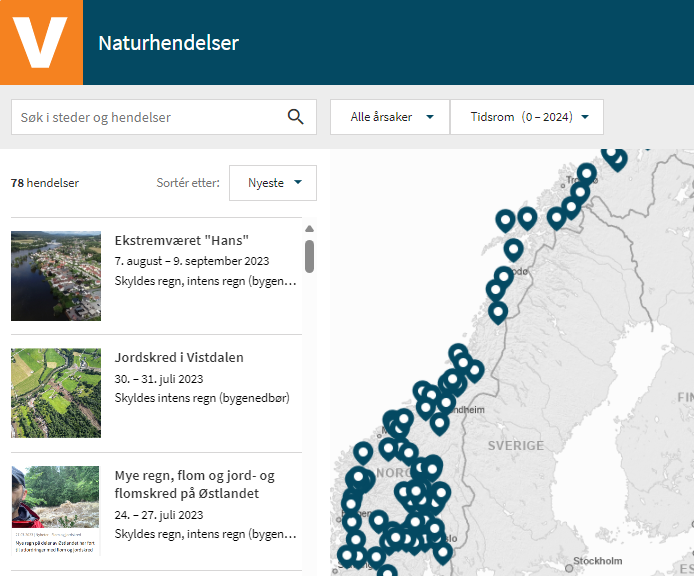This screenshot has width=694, height=576.
Task: Click the Jordskred i Vistdalen thumbnail
Action: tap(56, 393)
